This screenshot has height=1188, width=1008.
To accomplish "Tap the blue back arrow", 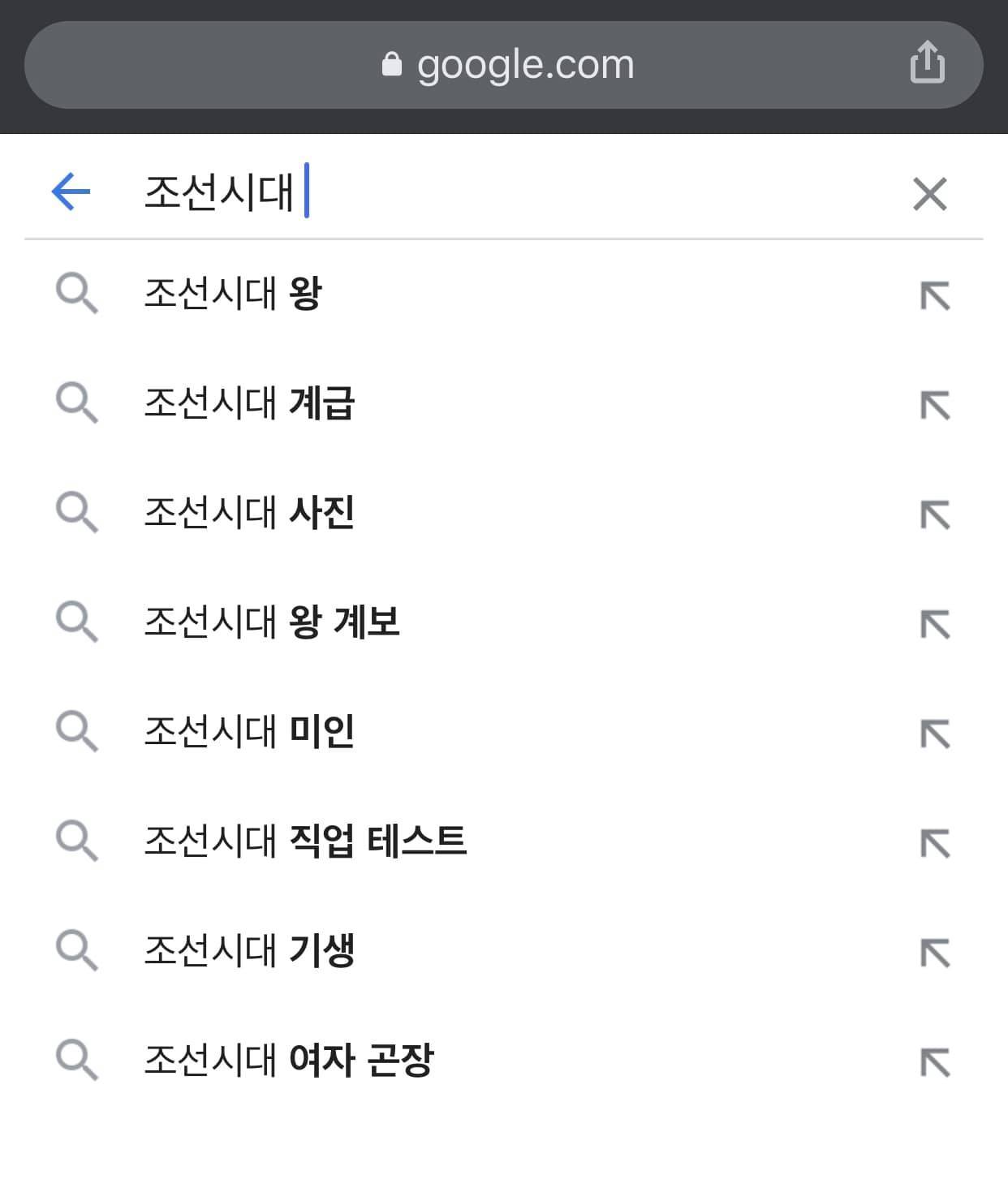I will pos(71,192).
